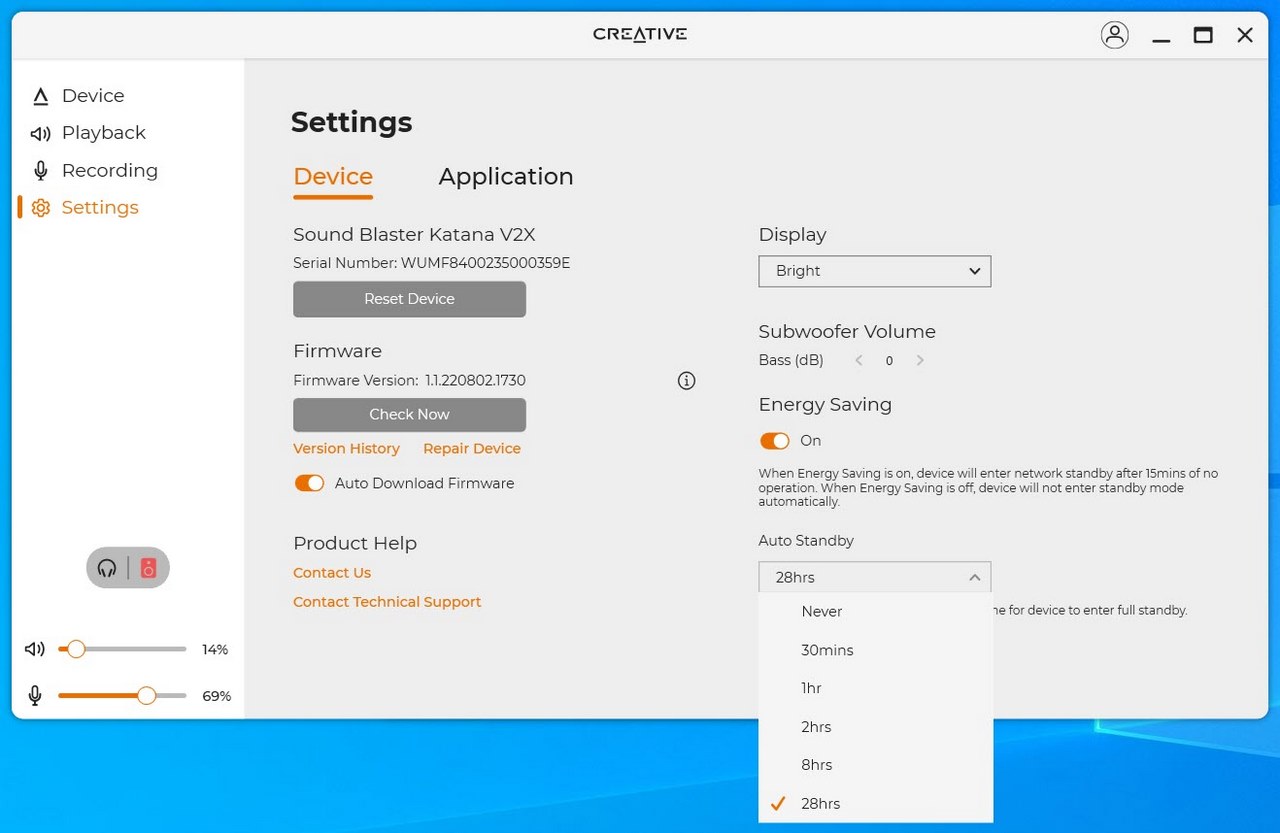
Task: Decrease Bass dB with left arrow
Action: pos(858,361)
